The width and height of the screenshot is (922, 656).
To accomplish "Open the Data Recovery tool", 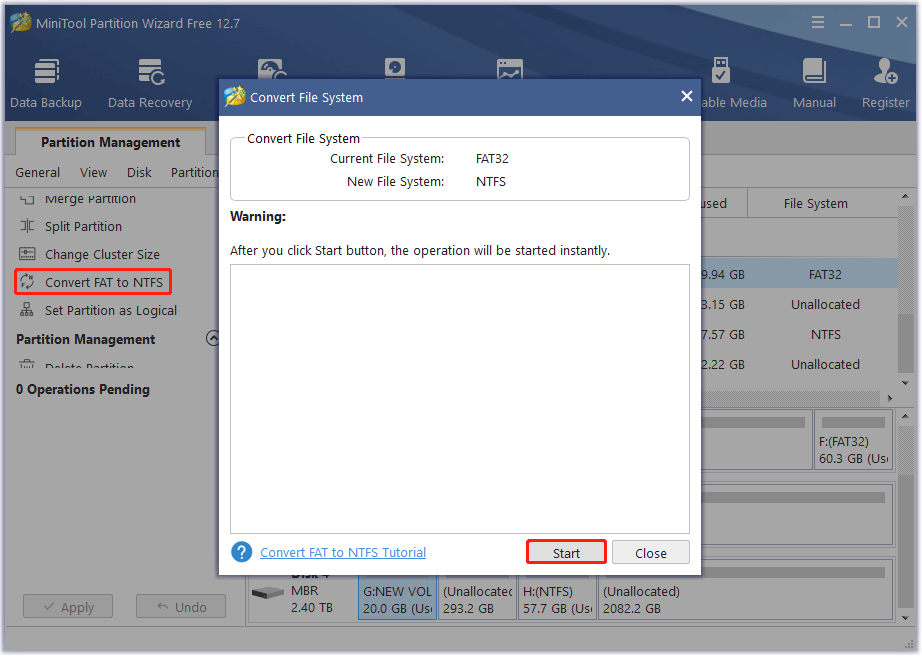I will coord(150,83).
